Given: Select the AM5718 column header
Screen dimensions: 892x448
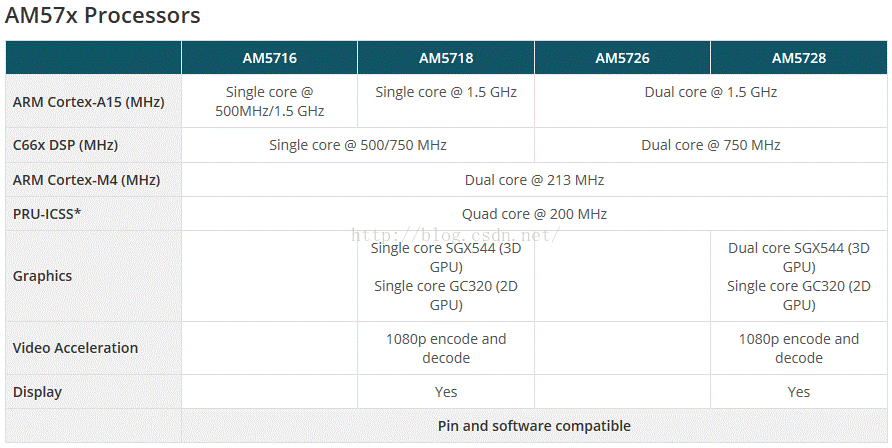Looking at the screenshot, I should point(446,58).
